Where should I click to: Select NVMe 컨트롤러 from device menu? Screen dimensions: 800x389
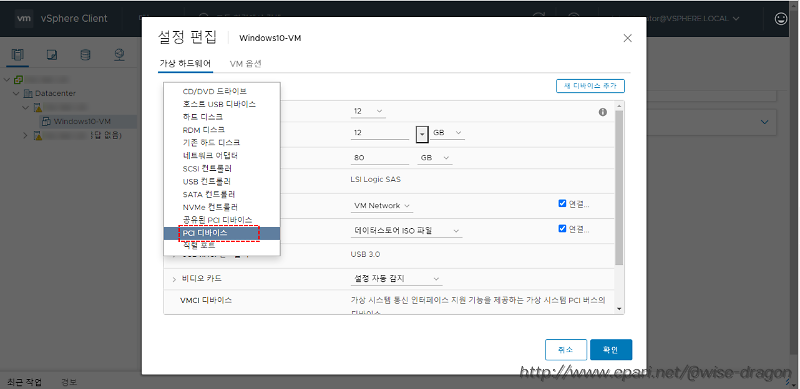pos(221,207)
